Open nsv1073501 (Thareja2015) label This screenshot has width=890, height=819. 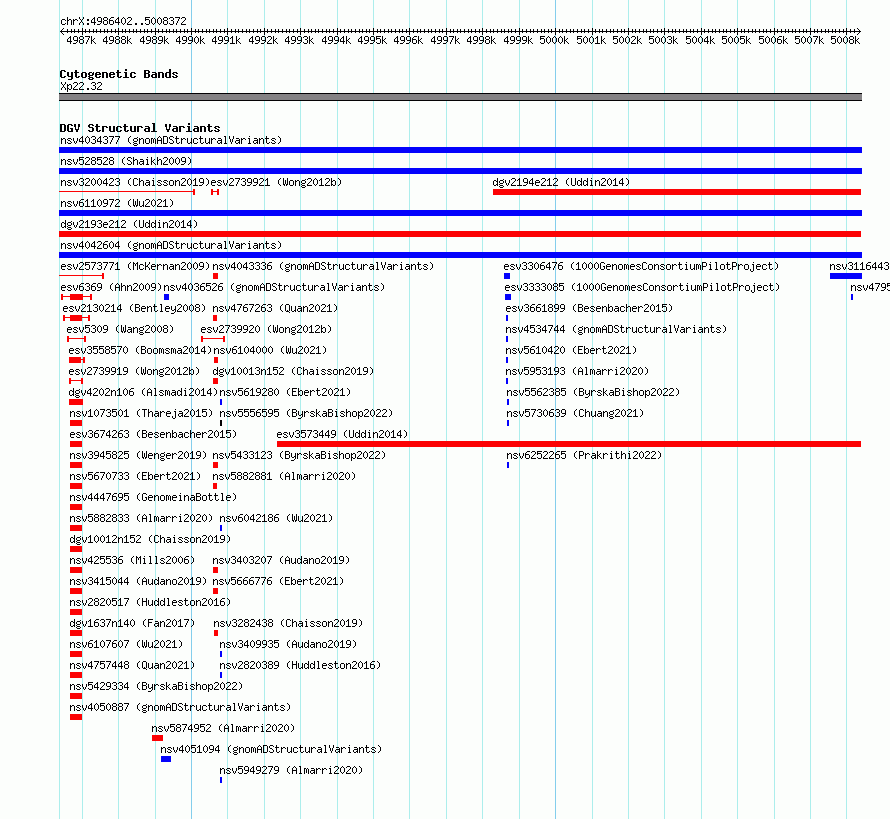[x=141, y=413]
